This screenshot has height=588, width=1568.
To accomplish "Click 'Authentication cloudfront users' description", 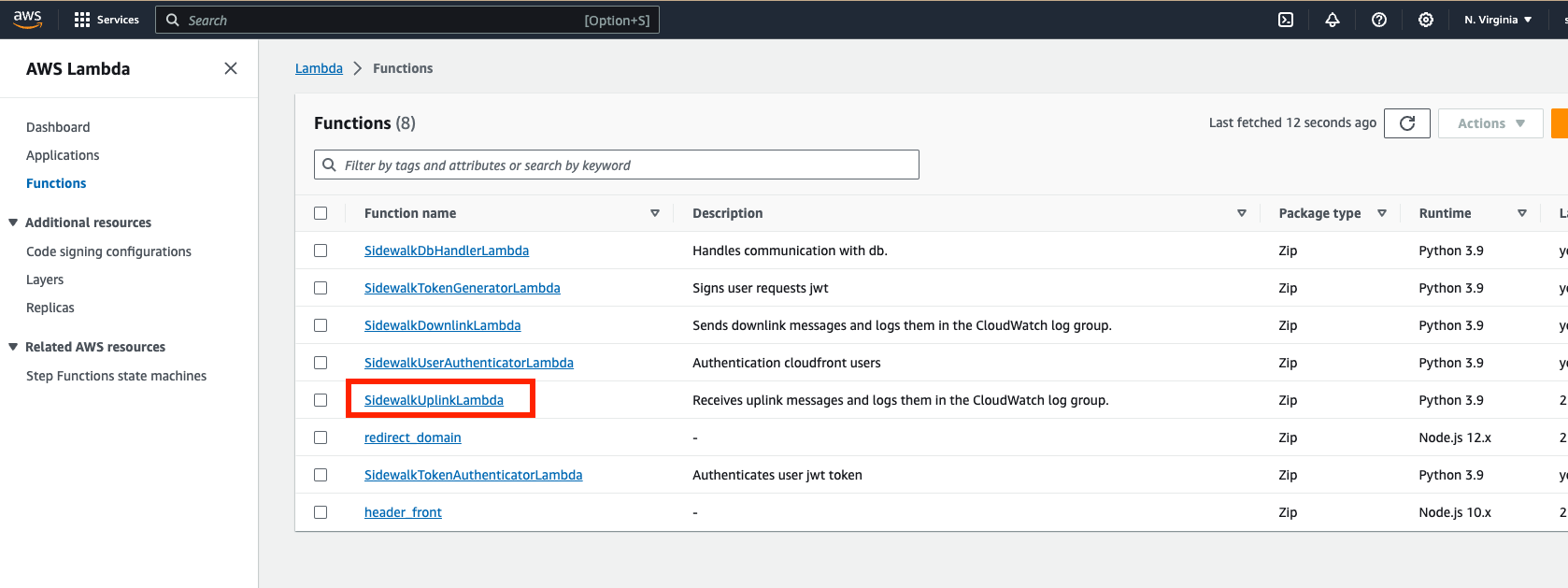I will tap(787, 363).
